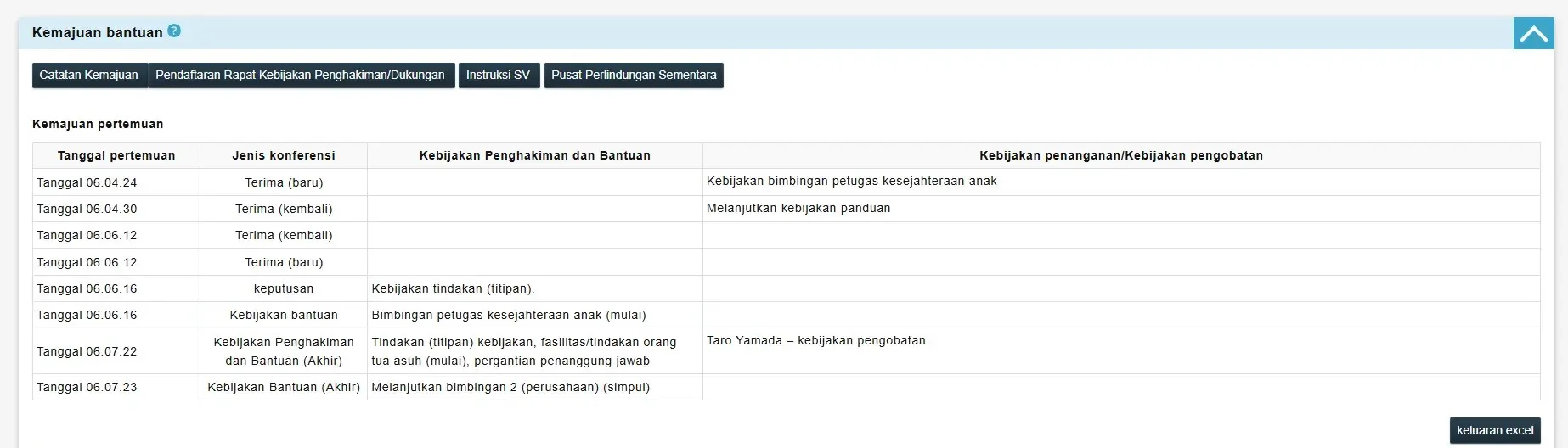Viewport: 1568px width, 448px height.
Task: Click Terima (baru) in 06.04.24 row
Action: tap(284, 182)
